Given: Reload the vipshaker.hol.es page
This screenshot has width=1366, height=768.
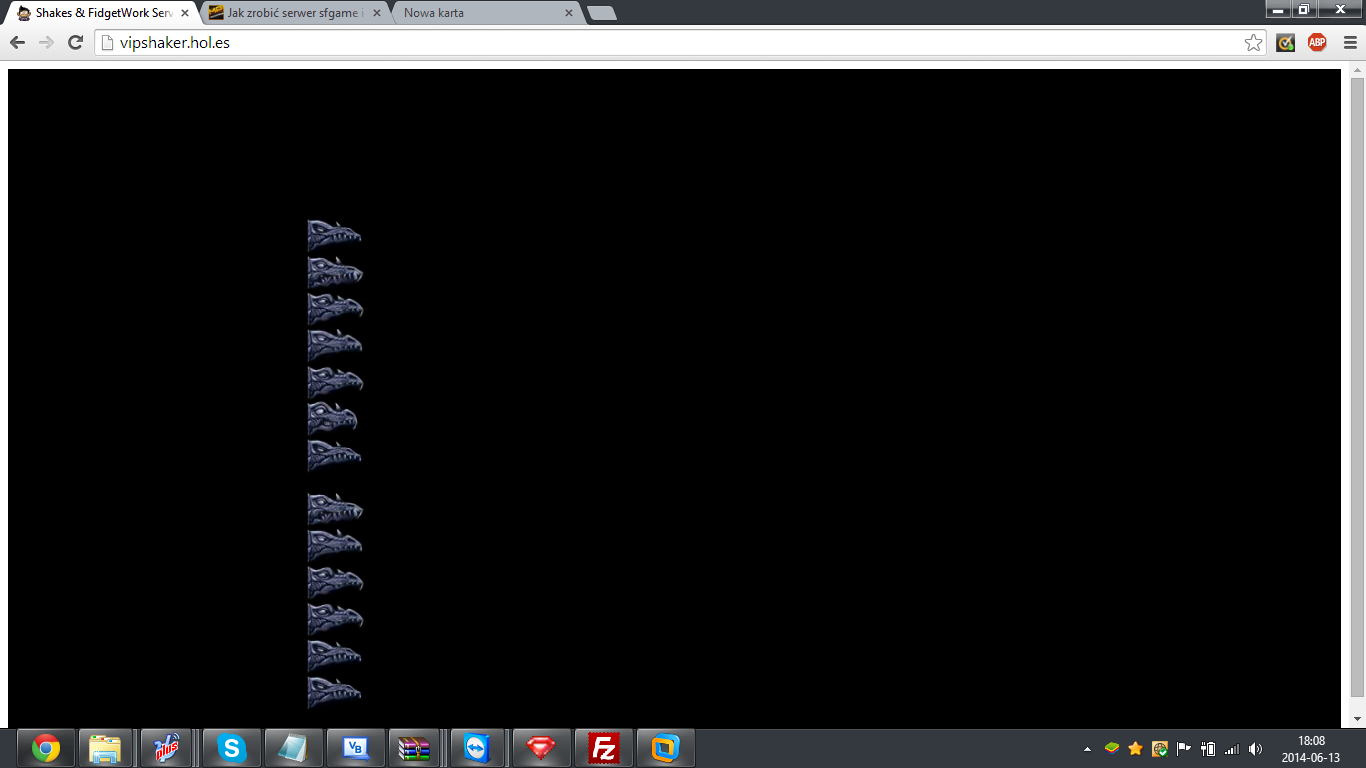Looking at the screenshot, I should pyautogui.click(x=75, y=43).
